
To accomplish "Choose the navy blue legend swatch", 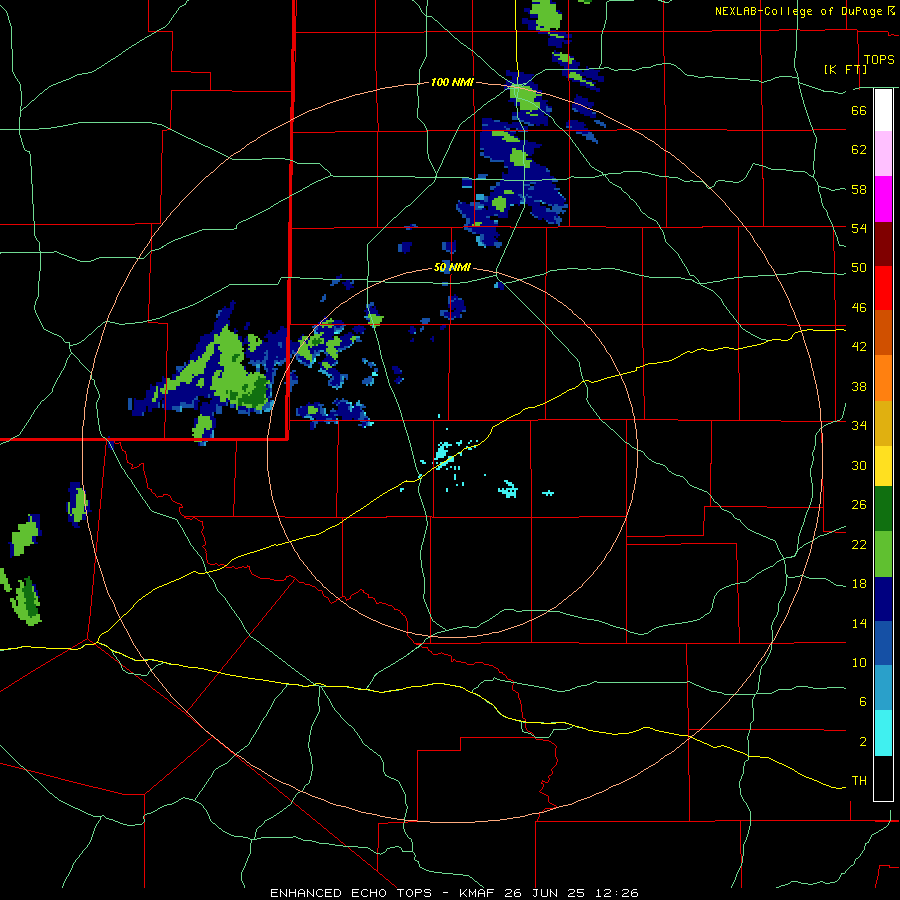I will 883,599.
